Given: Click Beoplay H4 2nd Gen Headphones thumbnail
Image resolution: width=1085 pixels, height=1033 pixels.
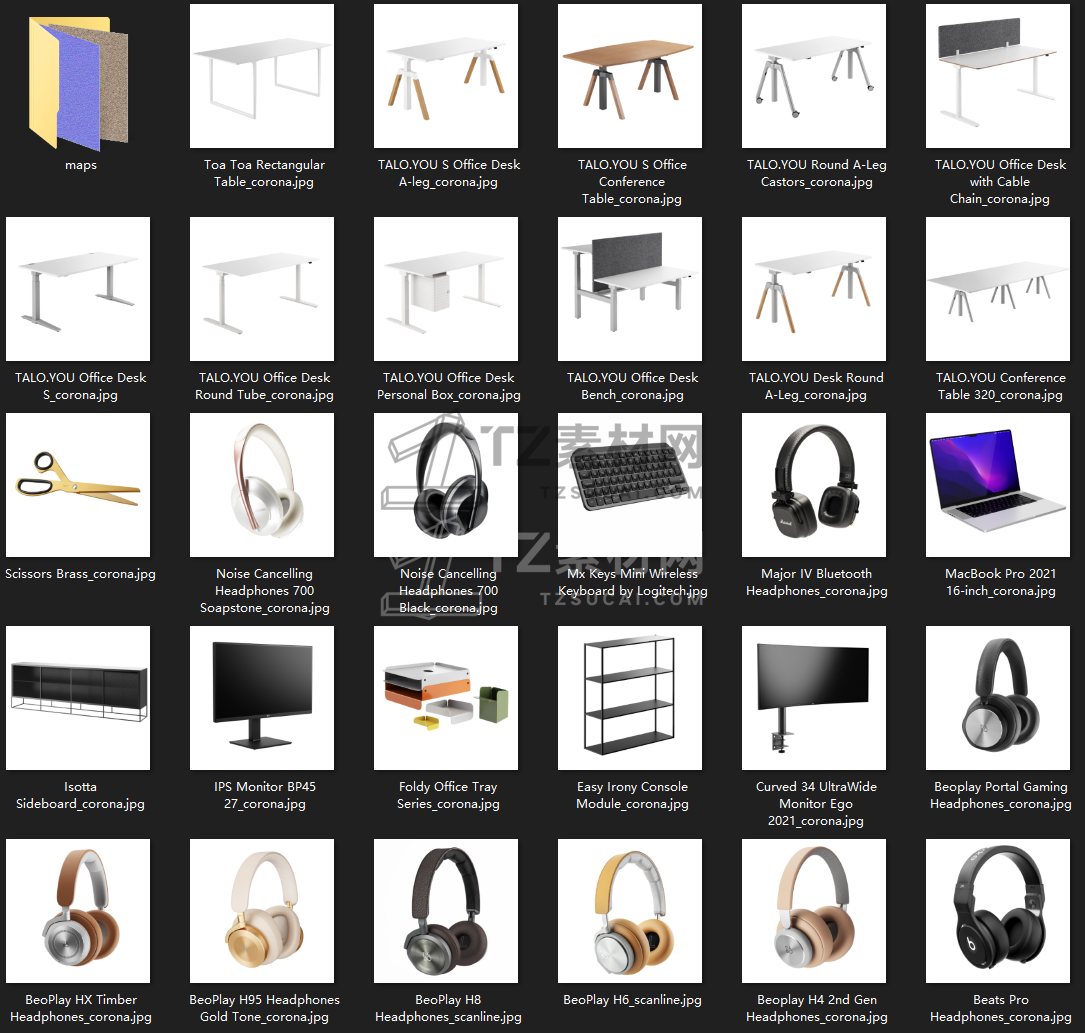Looking at the screenshot, I should coord(814,911).
